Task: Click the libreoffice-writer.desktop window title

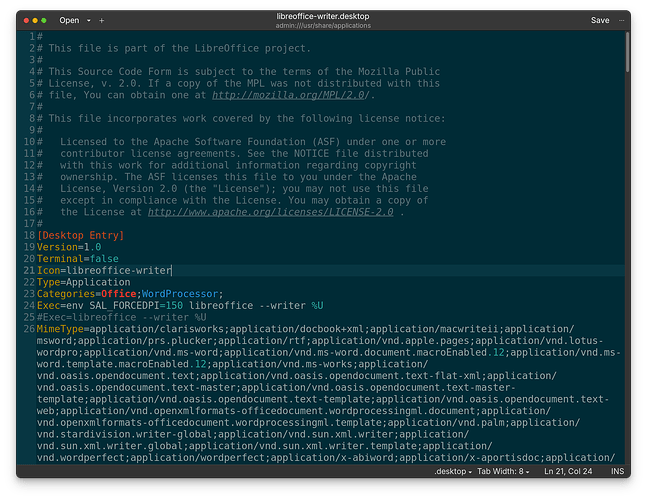Action: pyautogui.click(x=323, y=16)
